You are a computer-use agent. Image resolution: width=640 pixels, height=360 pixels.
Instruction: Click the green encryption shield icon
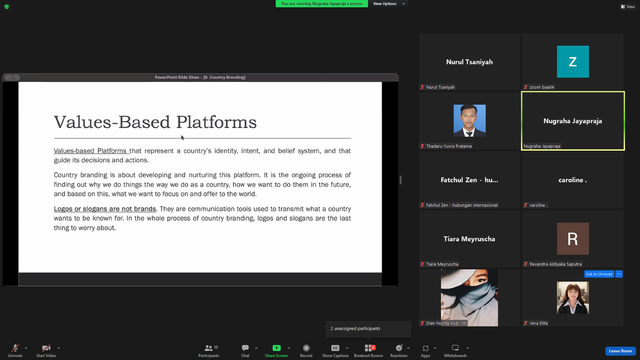coord(7,7)
